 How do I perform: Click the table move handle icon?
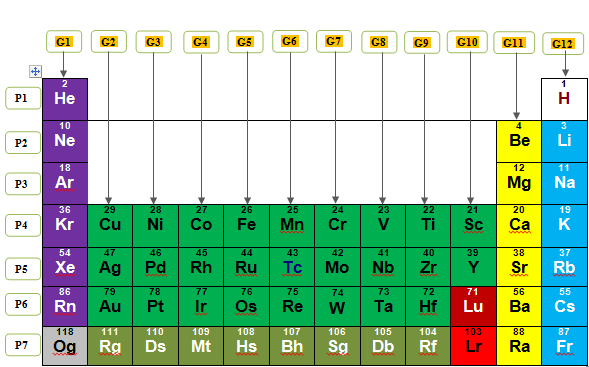pyautogui.click(x=35, y=71)
